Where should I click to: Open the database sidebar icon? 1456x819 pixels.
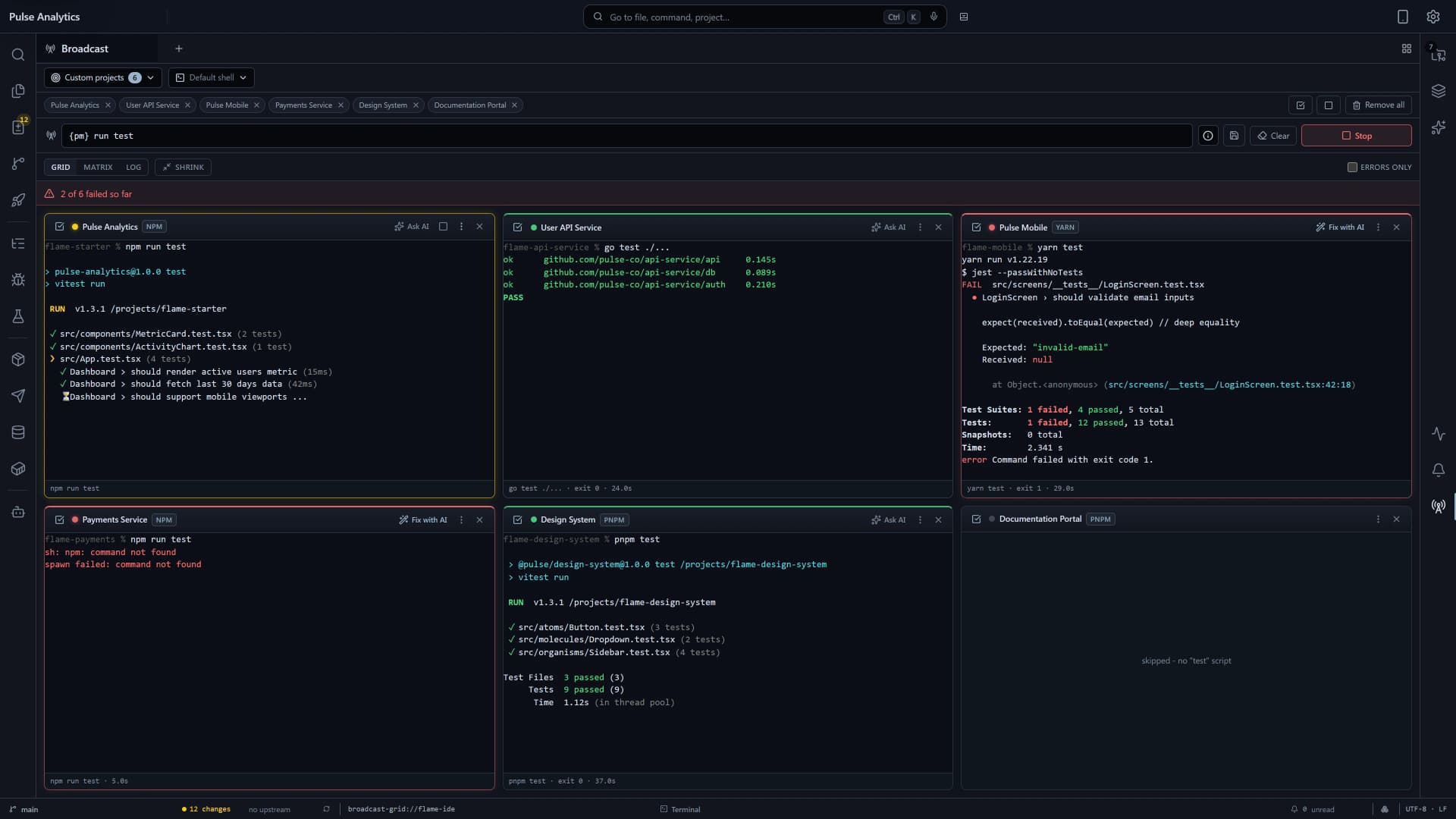coord(18,432)
